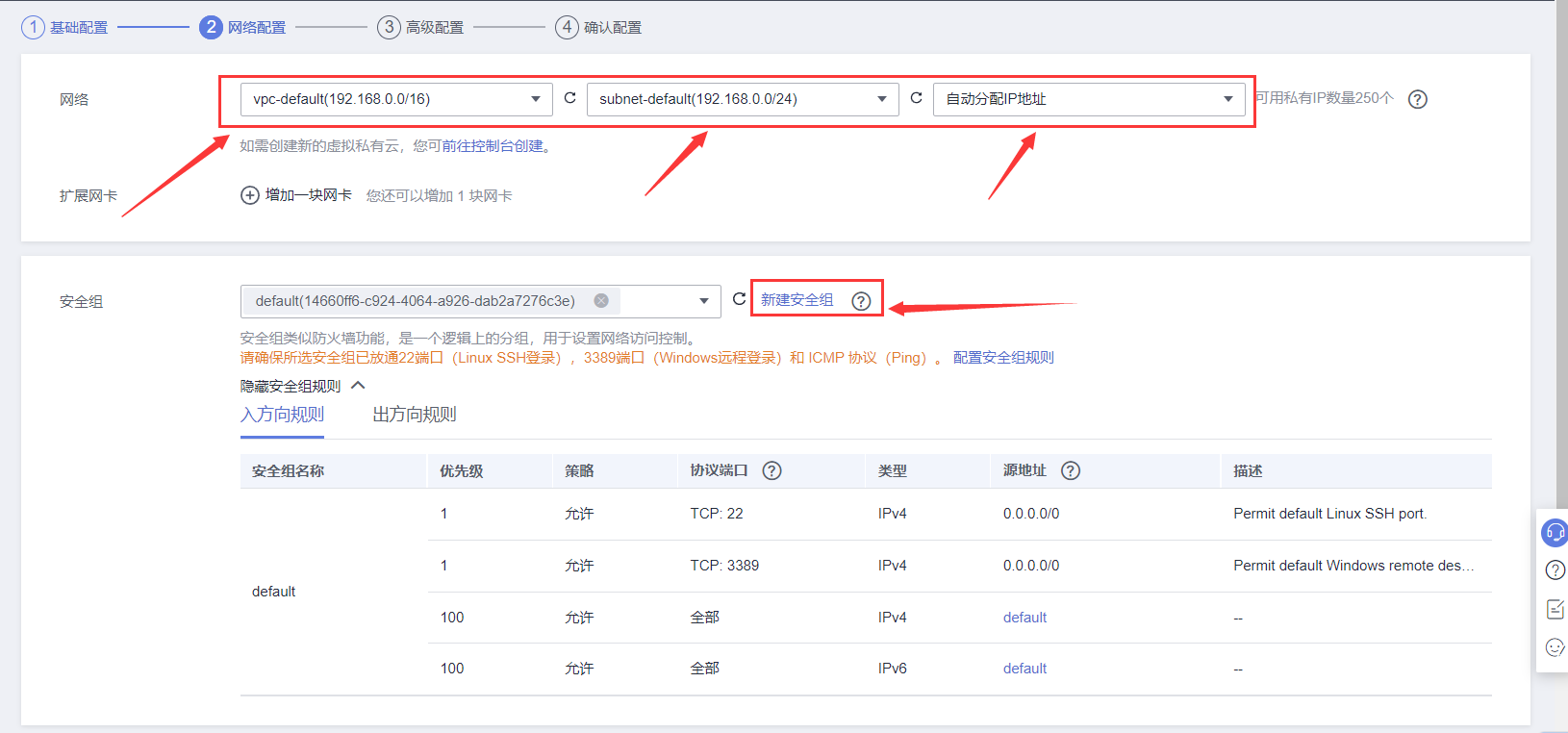Screen dimensions: 1568x733
Task: Click the 策略 column header
Action: tap(579, 470)
